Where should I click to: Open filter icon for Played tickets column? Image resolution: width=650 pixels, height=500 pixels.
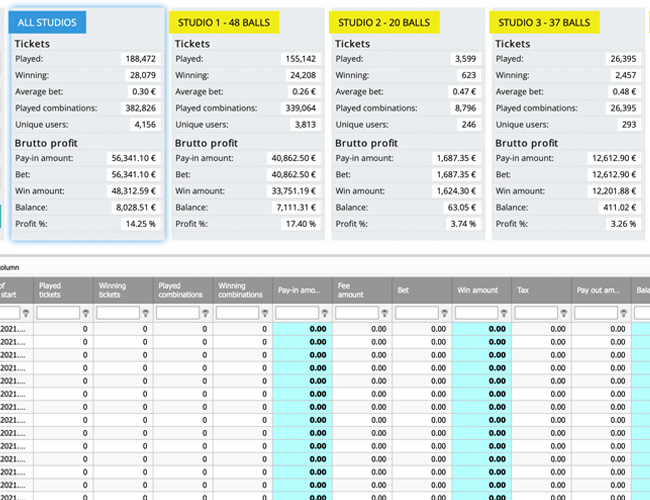pos(86,313)
